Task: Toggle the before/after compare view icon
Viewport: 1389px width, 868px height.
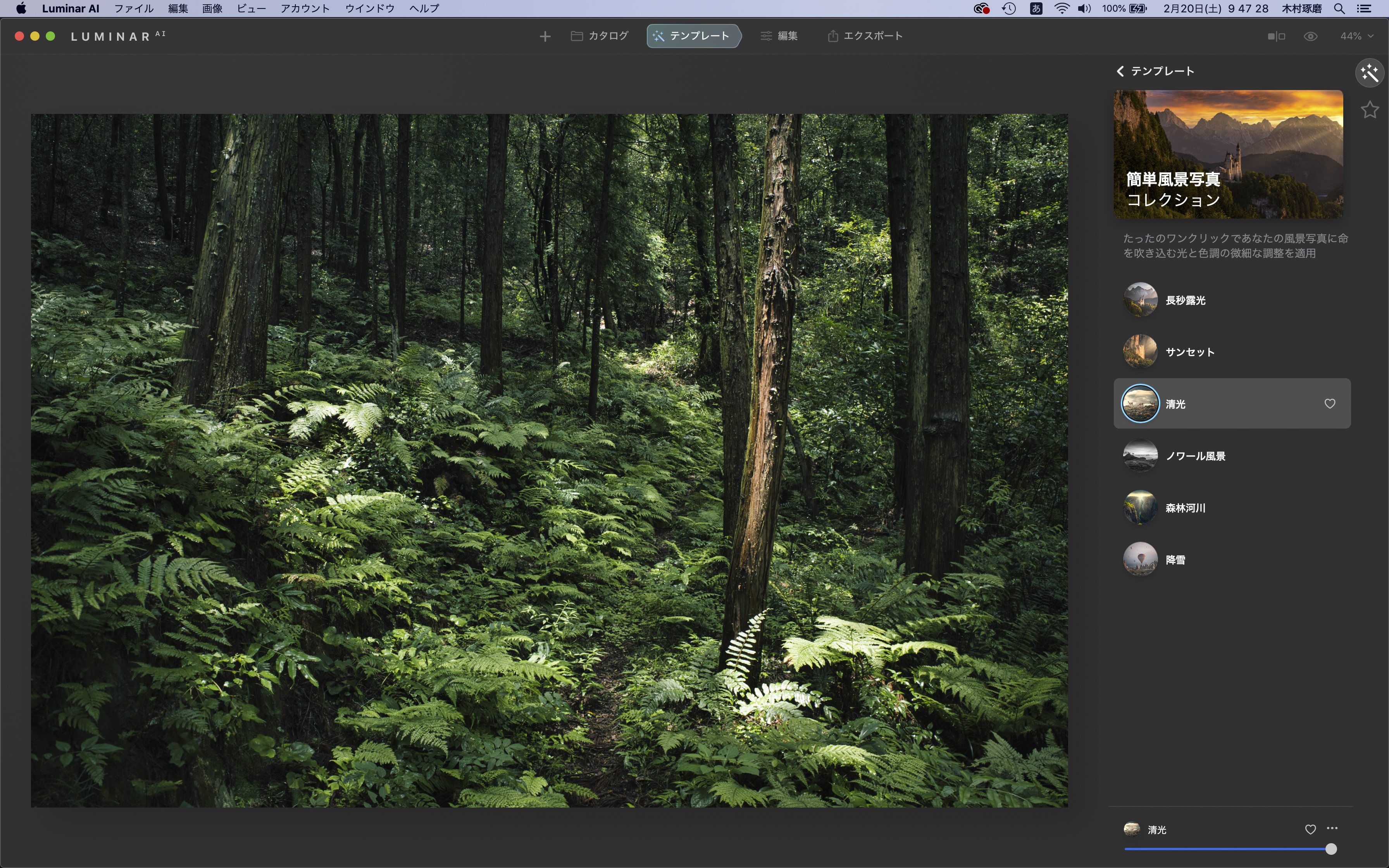Action: tap(1276, 36)
